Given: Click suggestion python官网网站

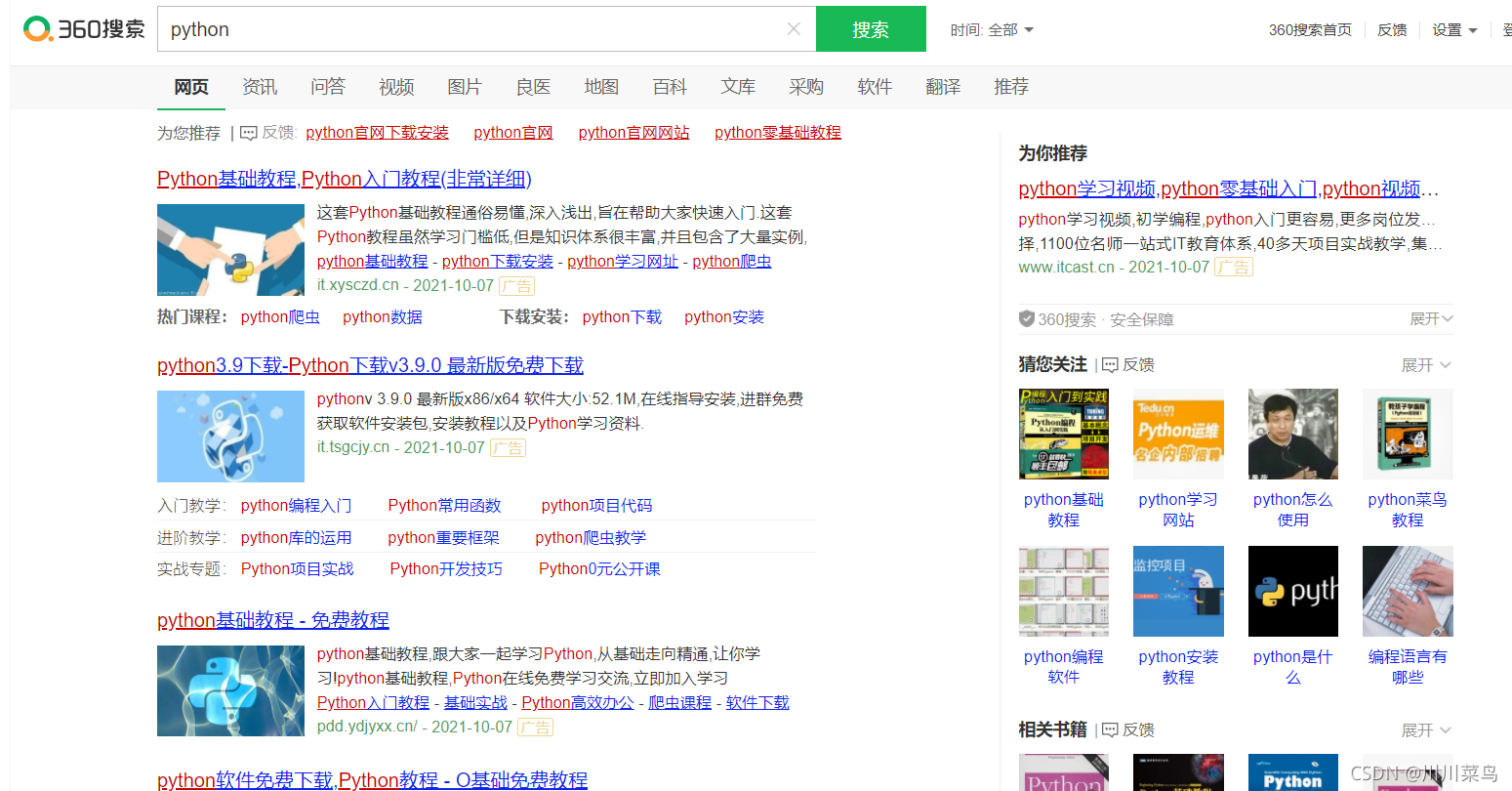Looking at the screenshot, I should (x=633, y=133).
